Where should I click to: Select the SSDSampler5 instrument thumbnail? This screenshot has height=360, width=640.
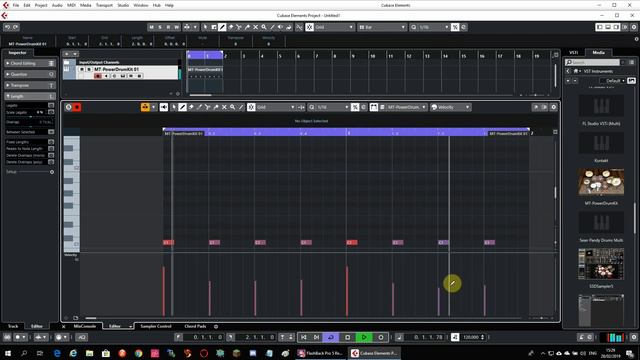(601, 264)
